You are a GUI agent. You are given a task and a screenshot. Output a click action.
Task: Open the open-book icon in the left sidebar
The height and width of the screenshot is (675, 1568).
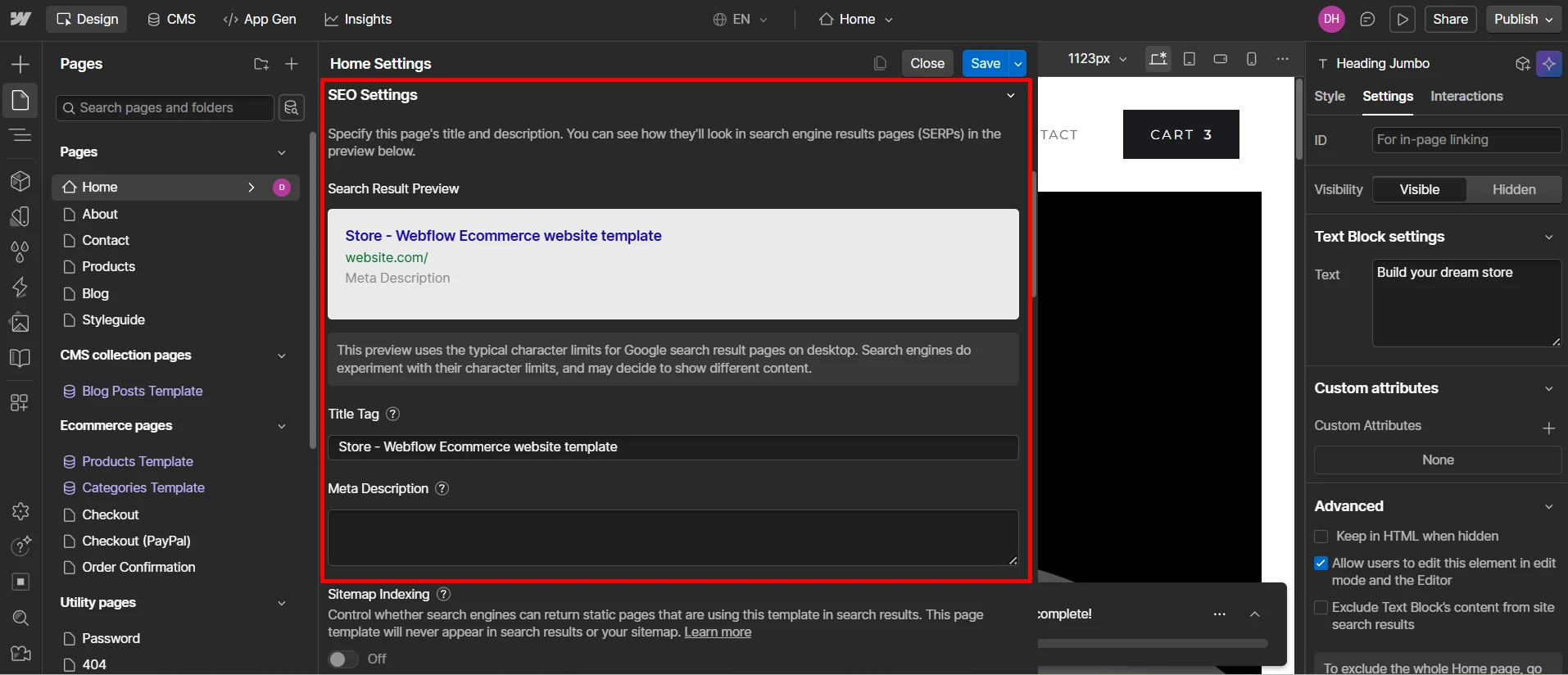pyautogui.click(x=20, y=358)
